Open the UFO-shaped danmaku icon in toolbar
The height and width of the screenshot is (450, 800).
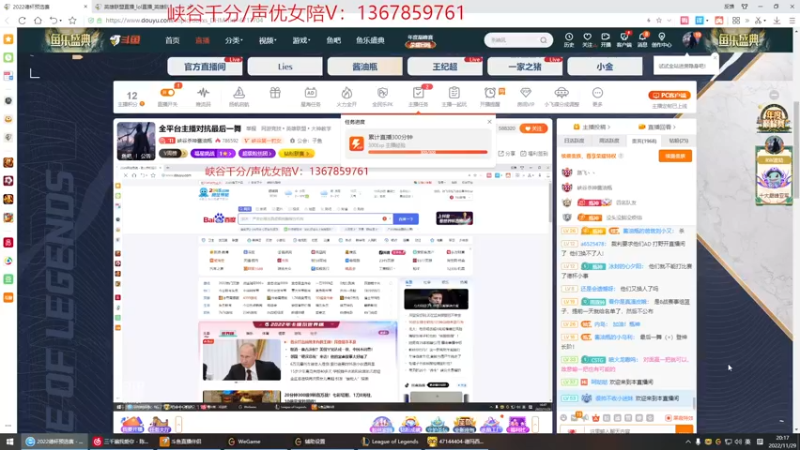click(561, 93)
